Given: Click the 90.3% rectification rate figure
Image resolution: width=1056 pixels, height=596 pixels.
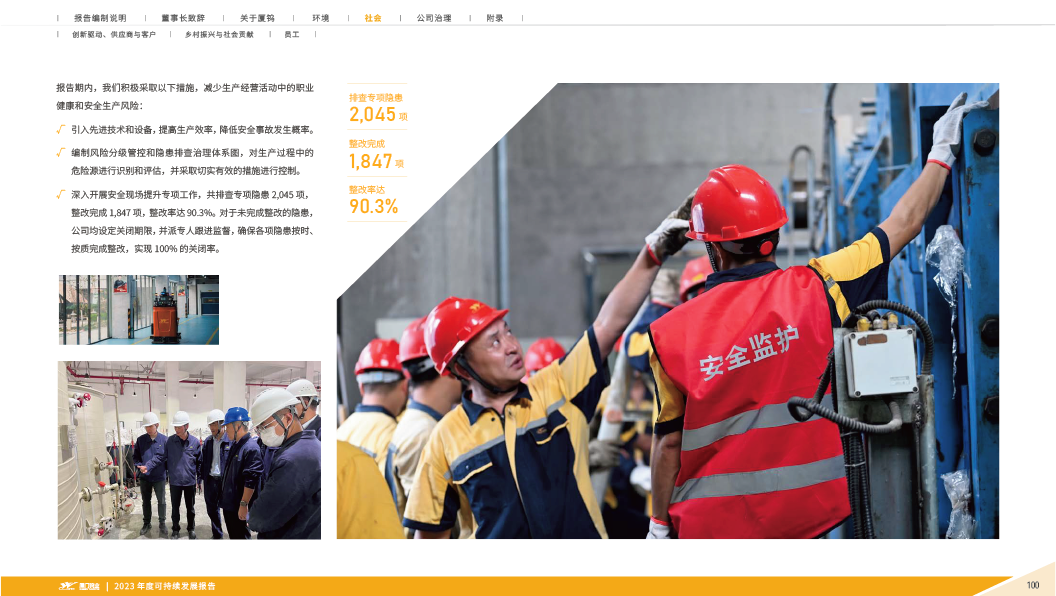Looking at the screenshot, I should pos(373,206).
